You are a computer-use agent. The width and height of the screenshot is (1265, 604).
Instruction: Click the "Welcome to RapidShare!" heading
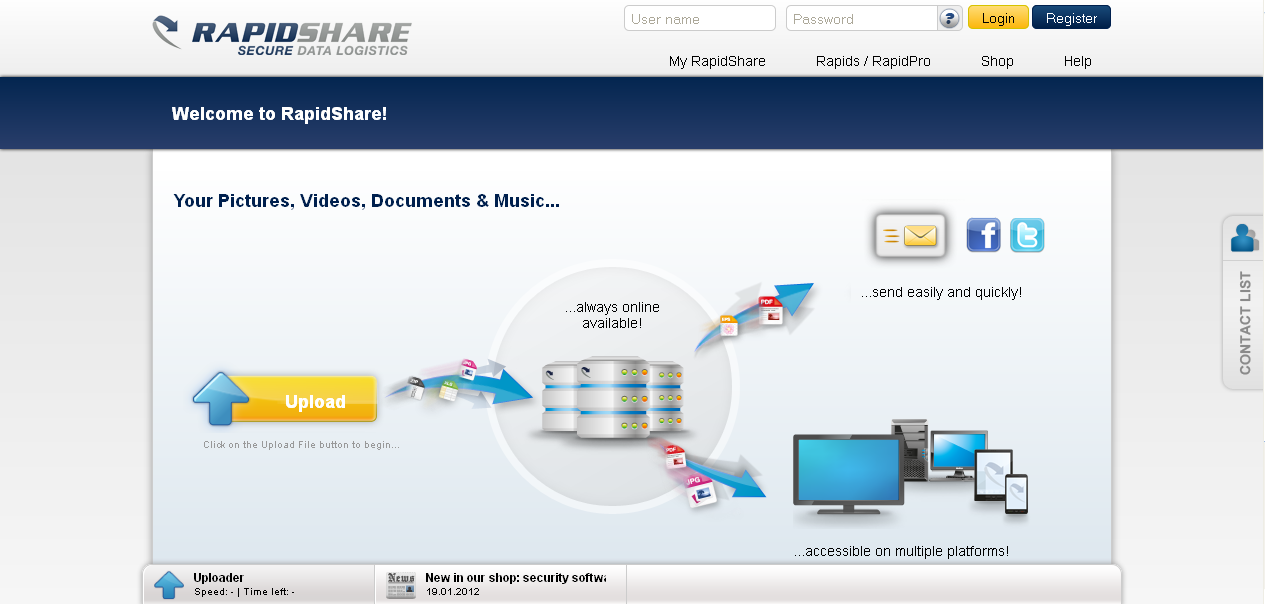pyautogui.click(x=279, y=114)
